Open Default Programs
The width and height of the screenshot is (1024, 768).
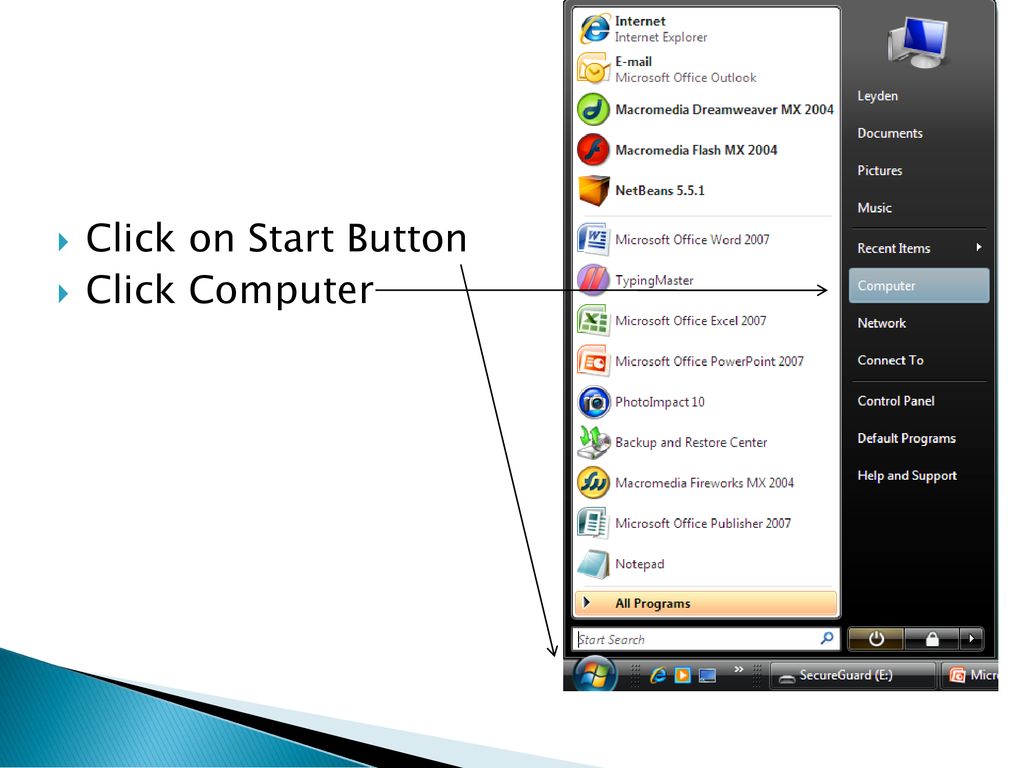point(906,438)
